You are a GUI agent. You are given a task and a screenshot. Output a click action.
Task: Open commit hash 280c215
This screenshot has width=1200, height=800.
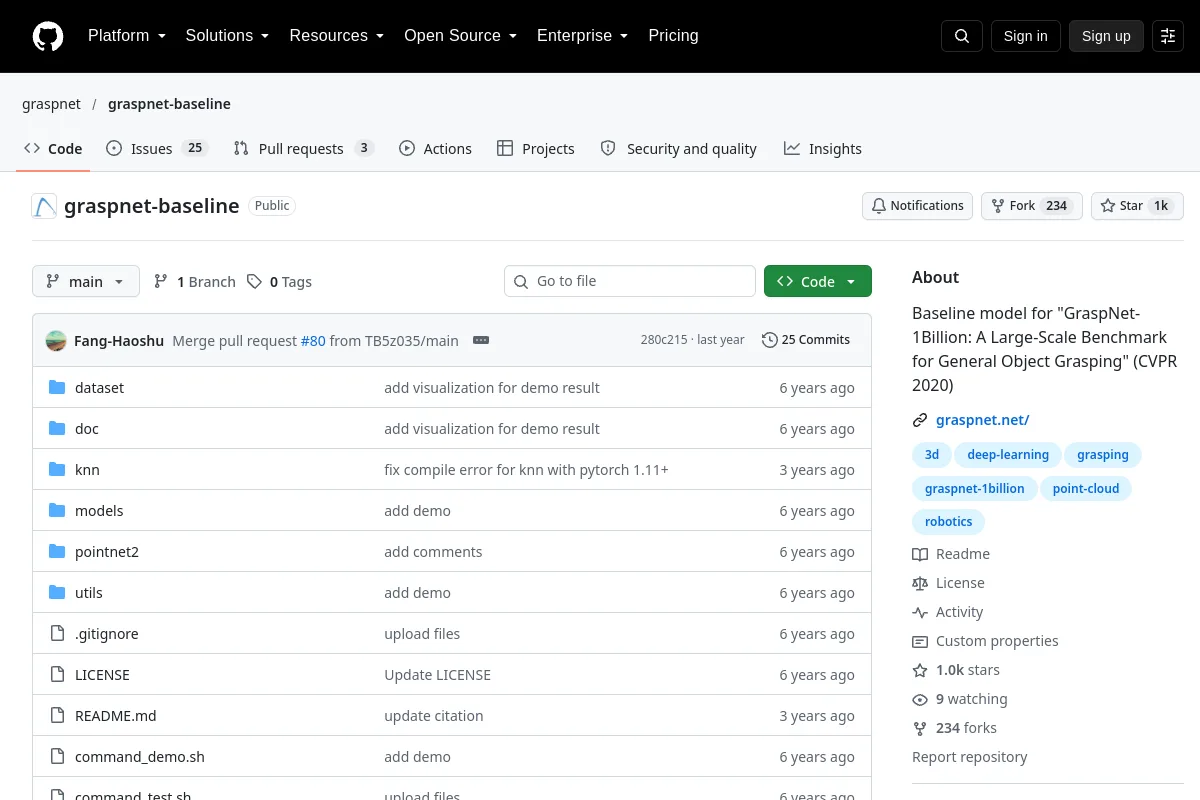(664, 340)
